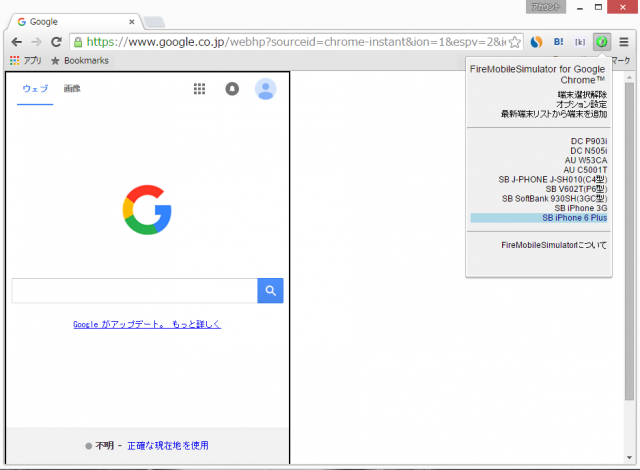
Task: Select the Google tab
Action: tap(73, 22)
